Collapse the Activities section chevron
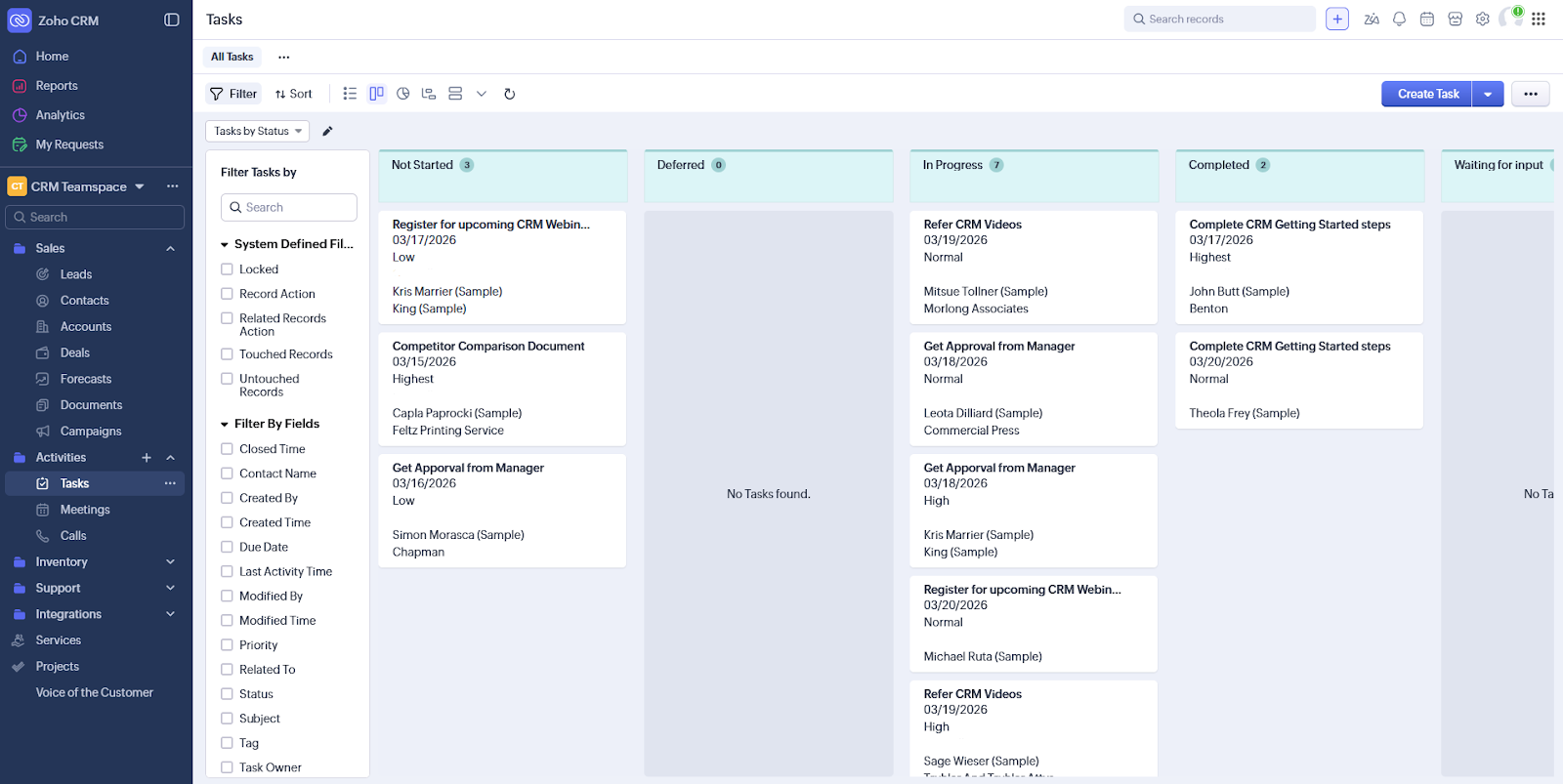 [171, 458]
